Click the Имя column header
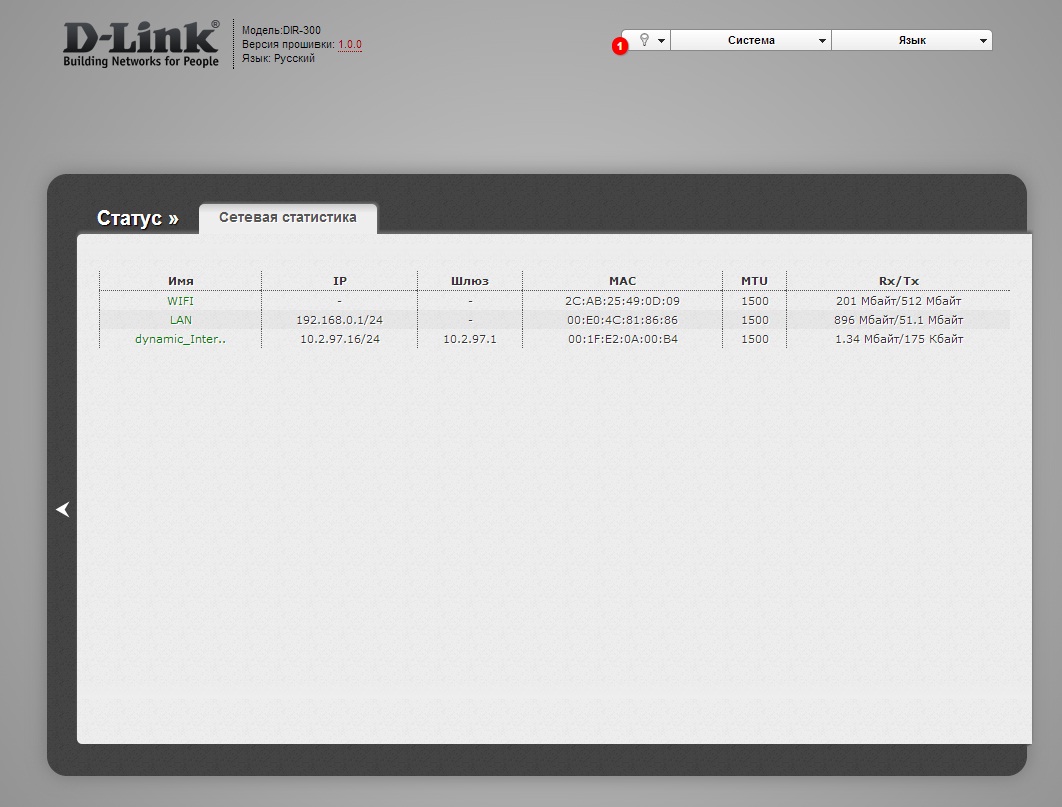1062x807 pixels. 181,281
